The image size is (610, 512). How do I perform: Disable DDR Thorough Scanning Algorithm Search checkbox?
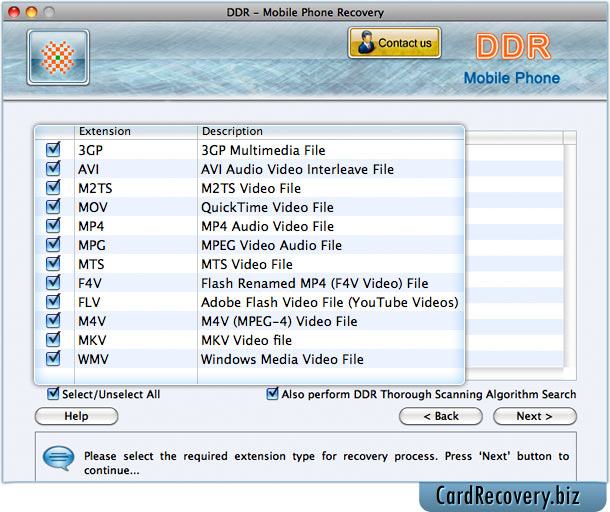pyautogui.click(x=272, y=394)
